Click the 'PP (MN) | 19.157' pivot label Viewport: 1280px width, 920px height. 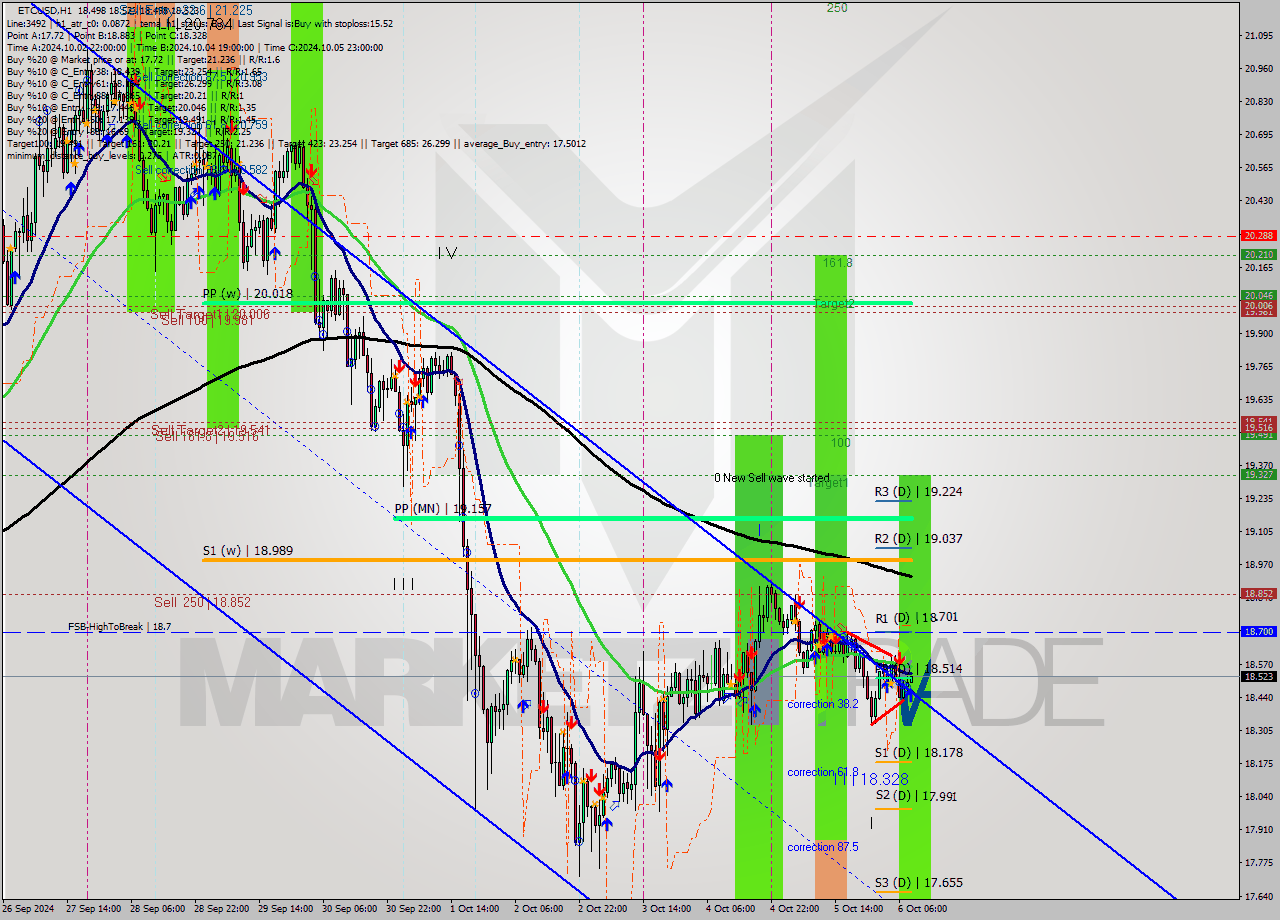click(x=441, y=509)
